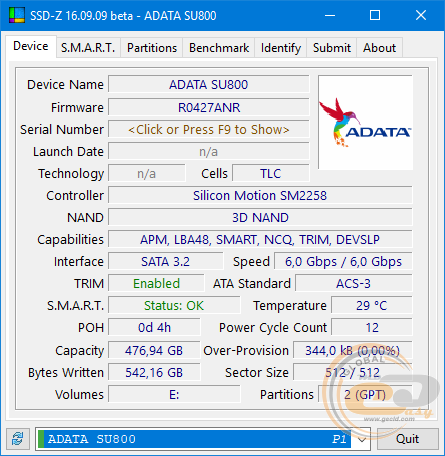Screen dimensions: 445x456
Task: Click the Technology n/a field
Action: click(x=147, y=173)
